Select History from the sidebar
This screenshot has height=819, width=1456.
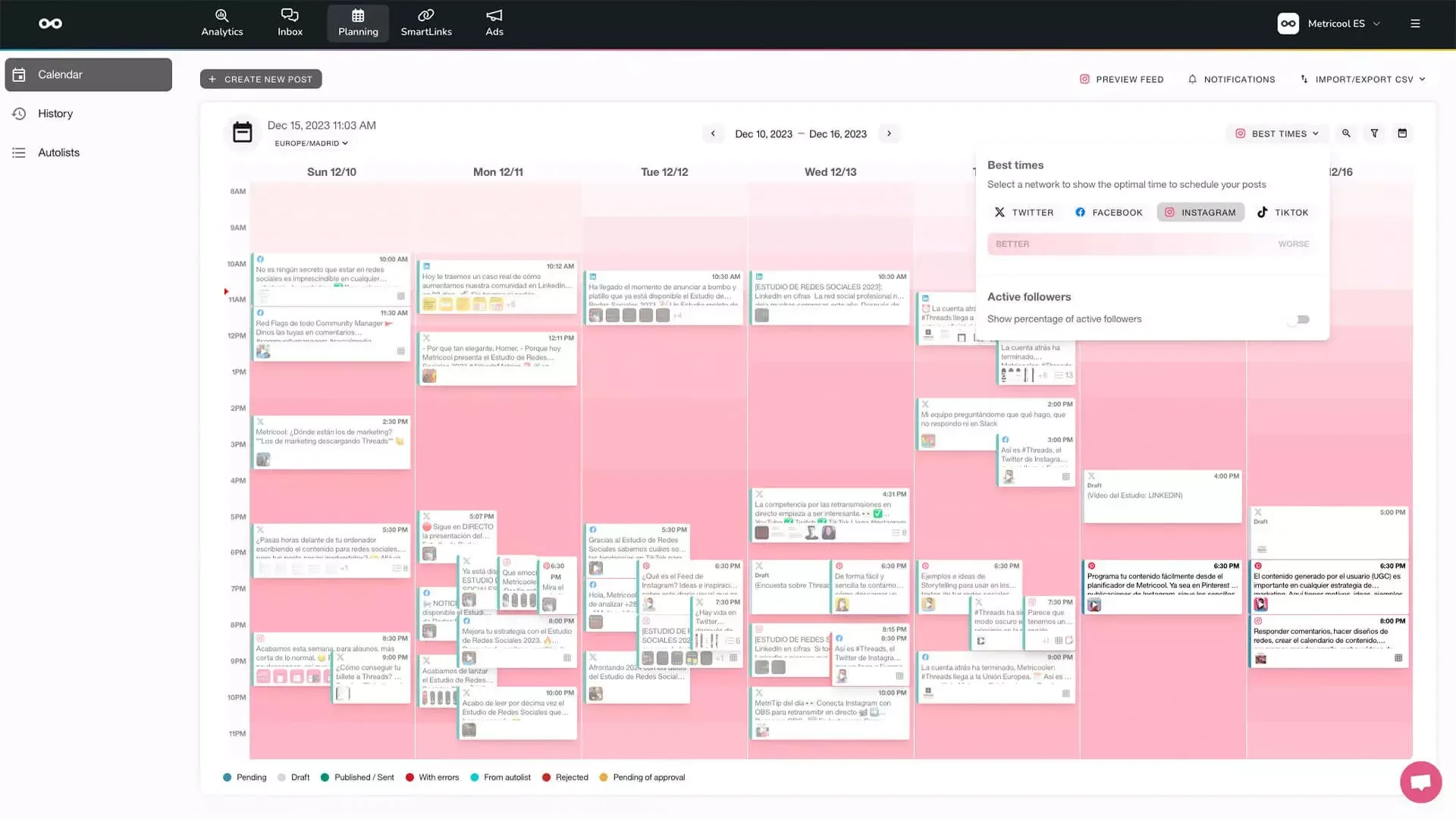pos(54,113)
